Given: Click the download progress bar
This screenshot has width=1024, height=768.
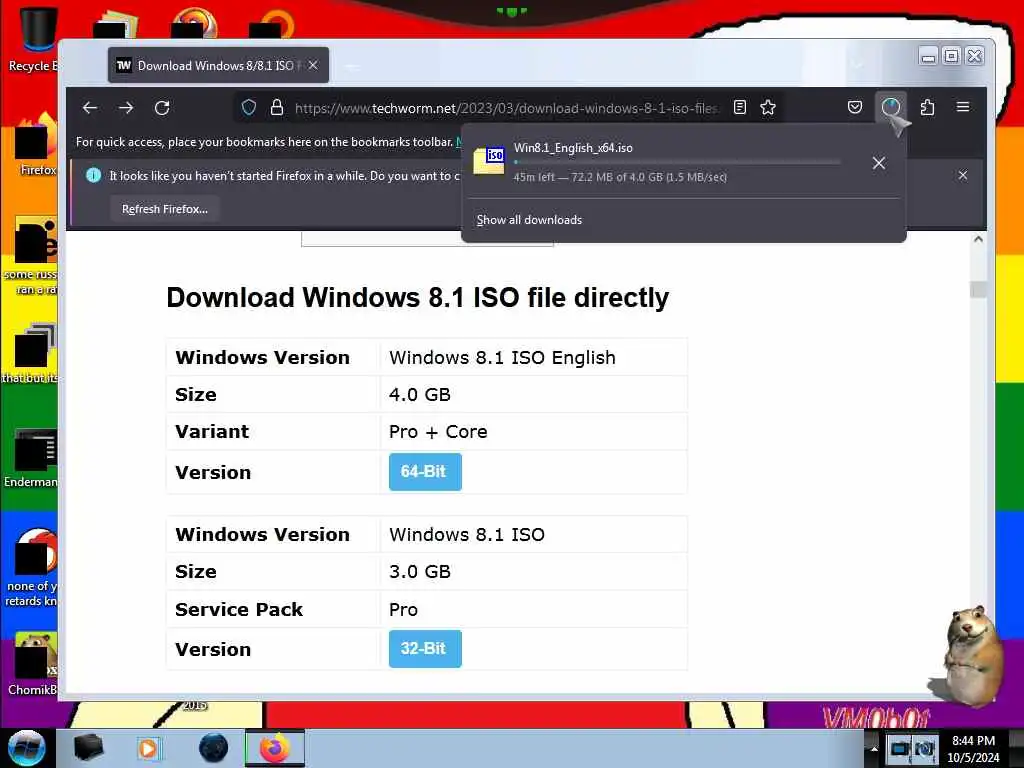Looking at the screenshot, I should [677, 162].
